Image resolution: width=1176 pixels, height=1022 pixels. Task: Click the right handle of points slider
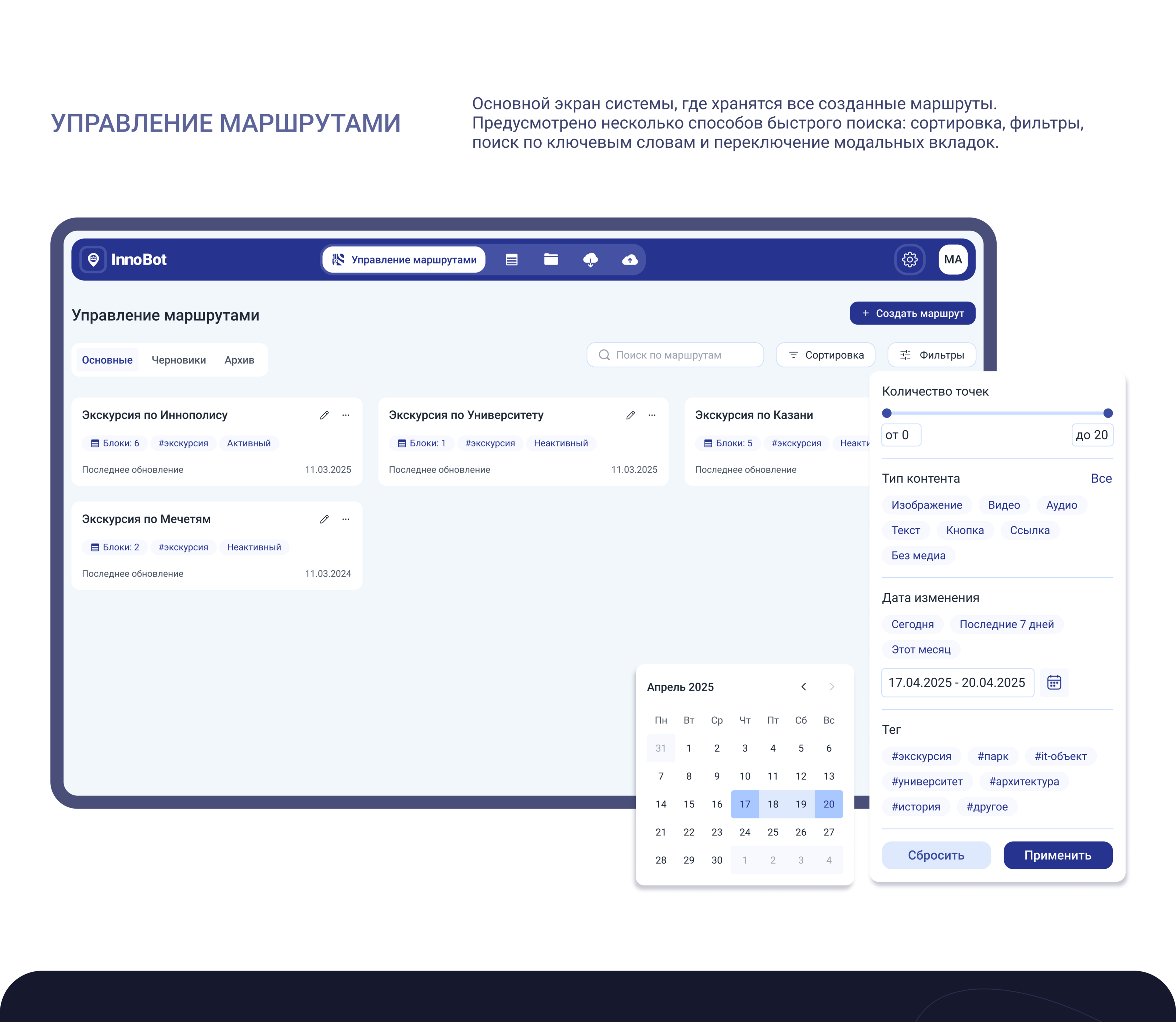tap(1108, 413)
